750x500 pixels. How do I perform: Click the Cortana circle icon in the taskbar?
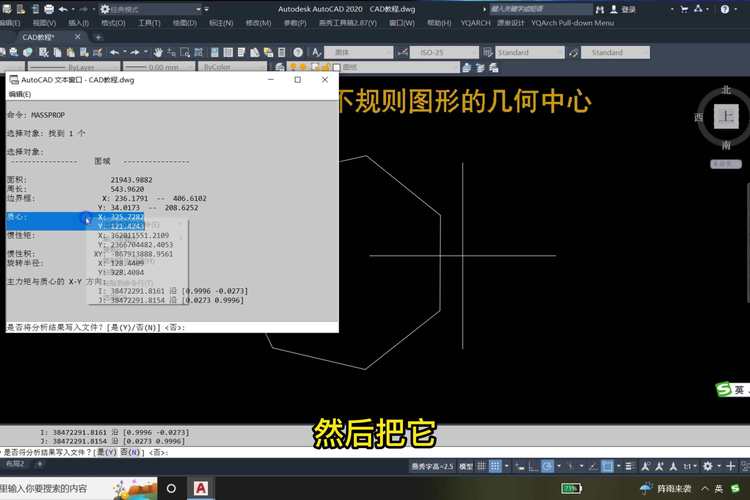[x=171, y=488]
